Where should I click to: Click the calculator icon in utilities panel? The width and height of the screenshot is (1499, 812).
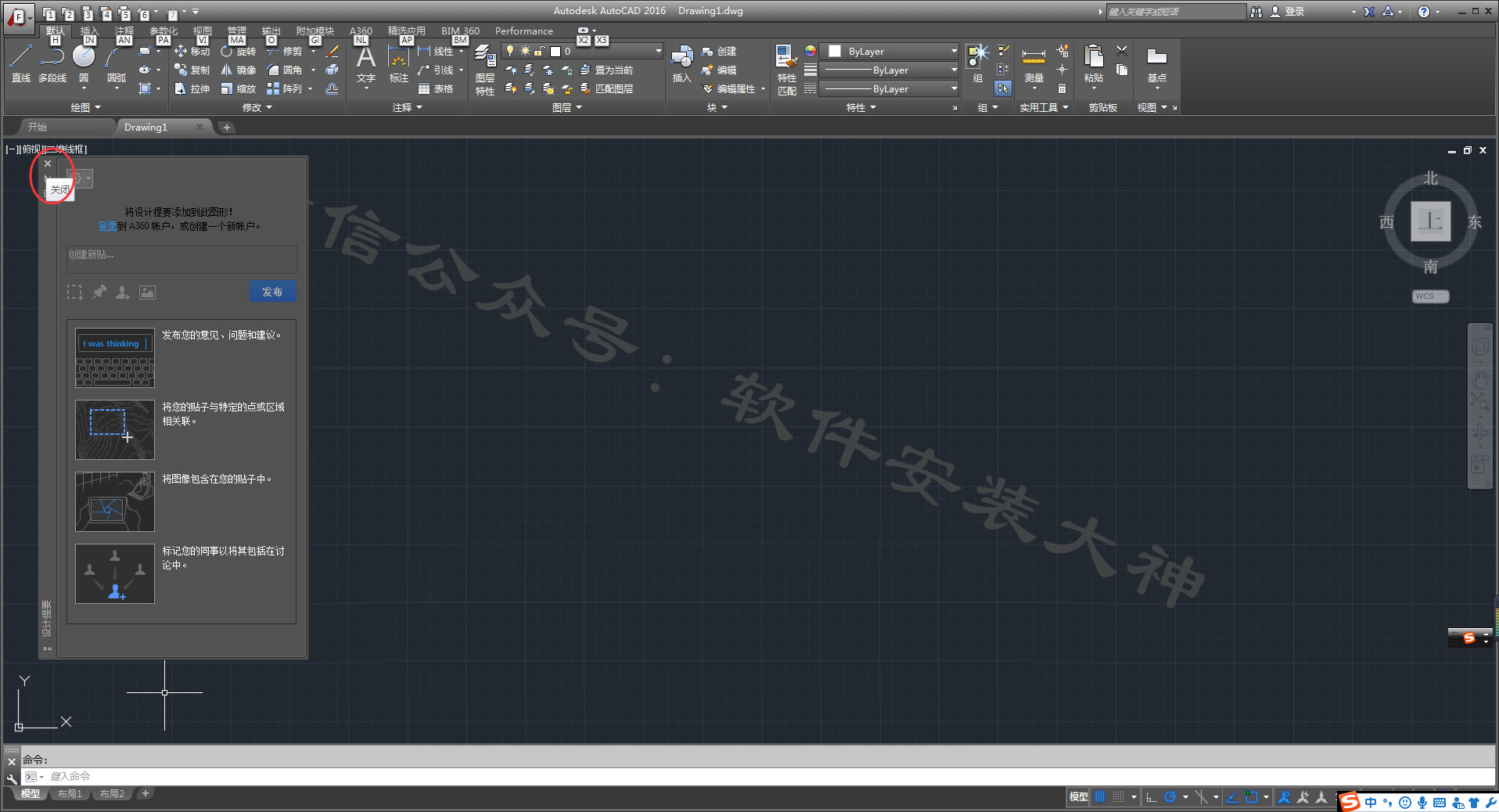(1062, 88)
